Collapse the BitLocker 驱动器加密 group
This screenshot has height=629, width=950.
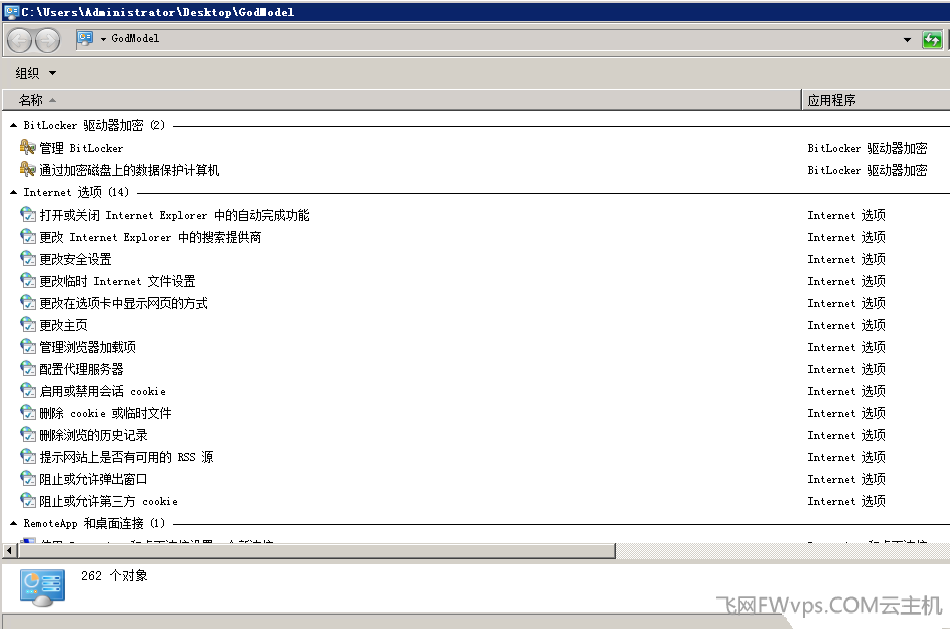pyautogui.click(x=13, y=125)
